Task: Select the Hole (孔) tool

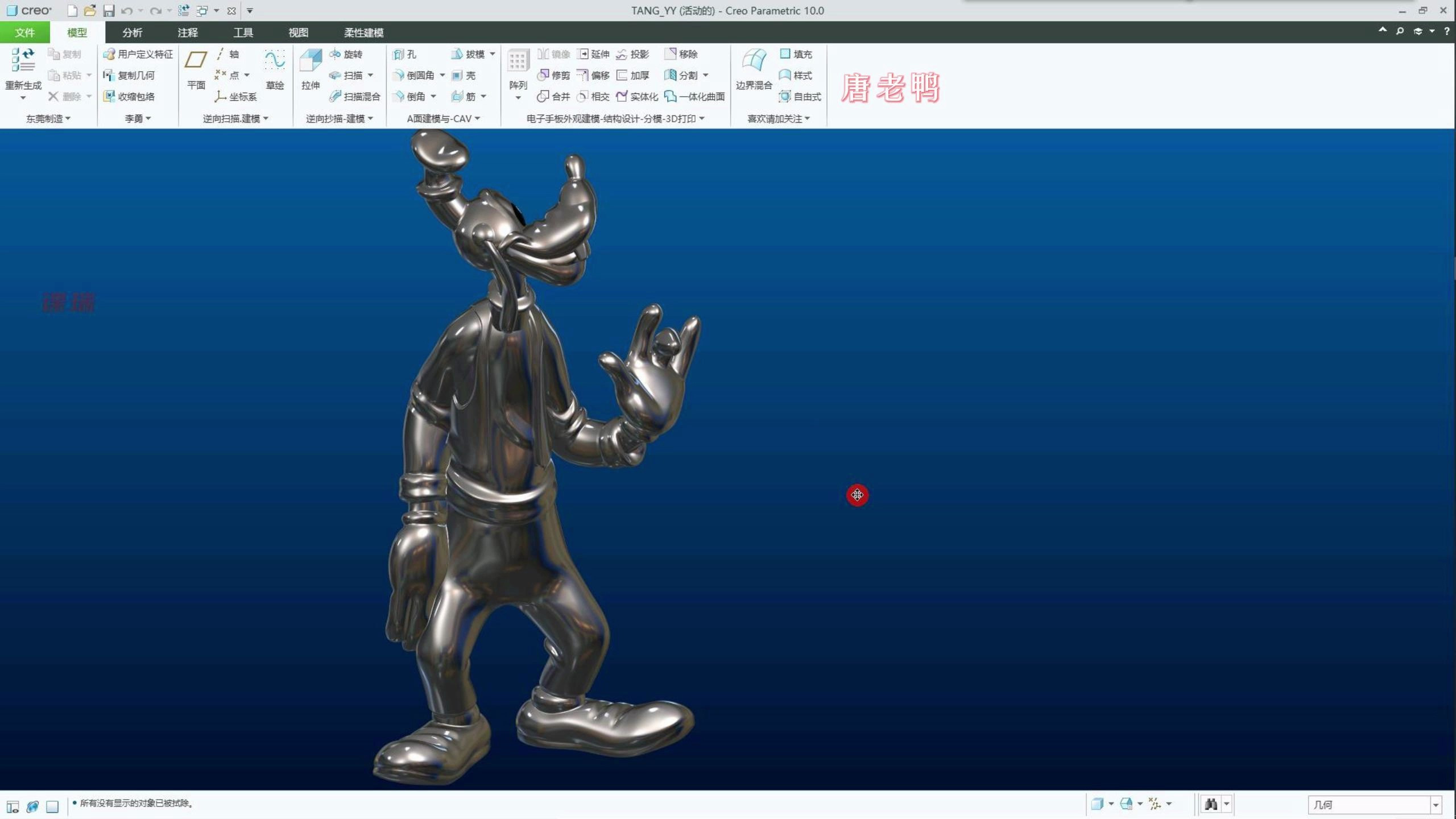Action: (404, 54)
